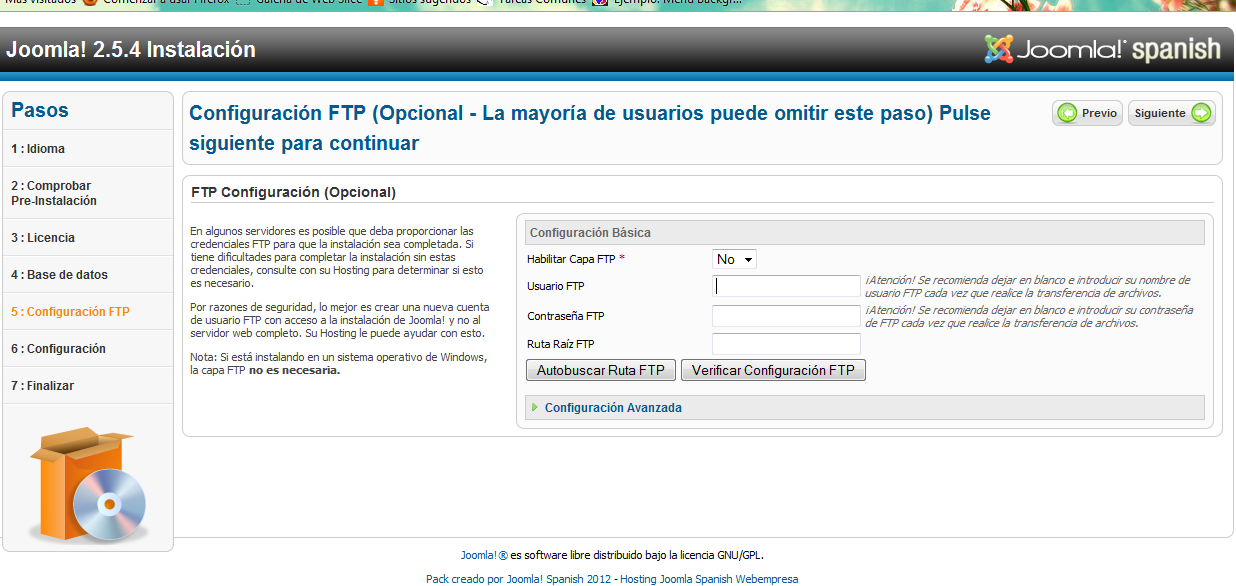Go to step 1: Idioma

click(38, 149)
